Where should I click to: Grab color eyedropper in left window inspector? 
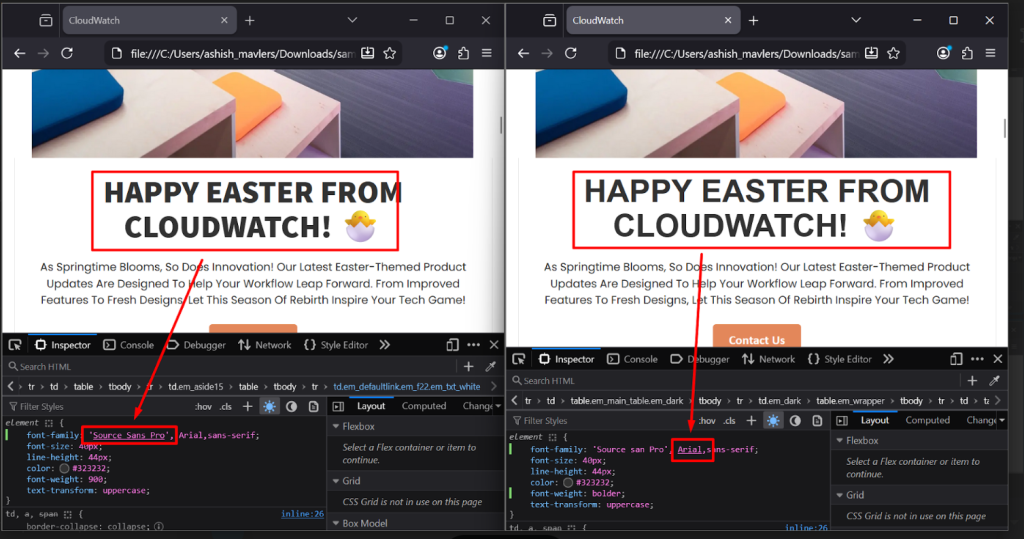[x=491, y=367]
